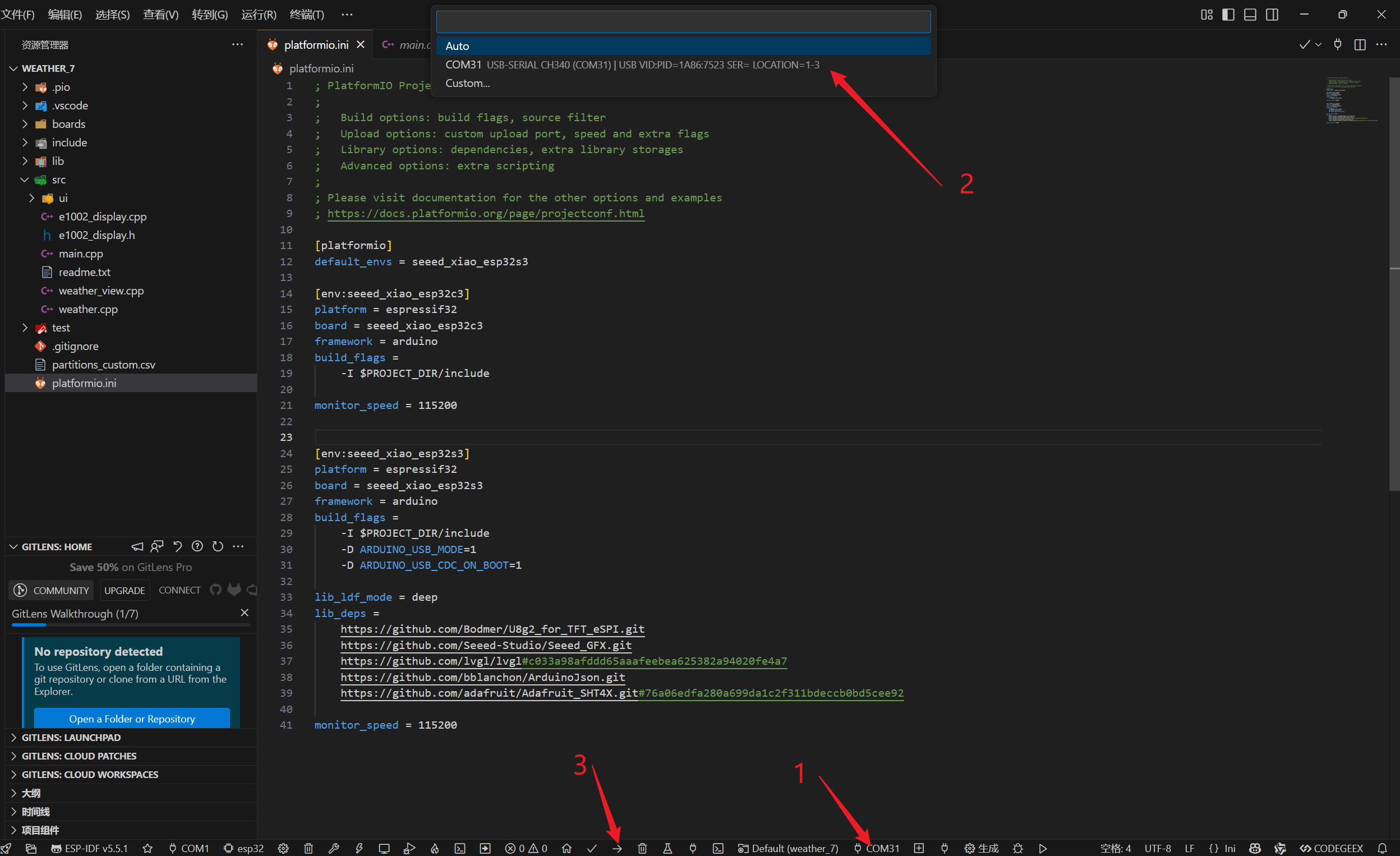Open notifications bell in status bar
Image resolution: width=1400 pixels, height=856 pixels.
pos(1382,848)
